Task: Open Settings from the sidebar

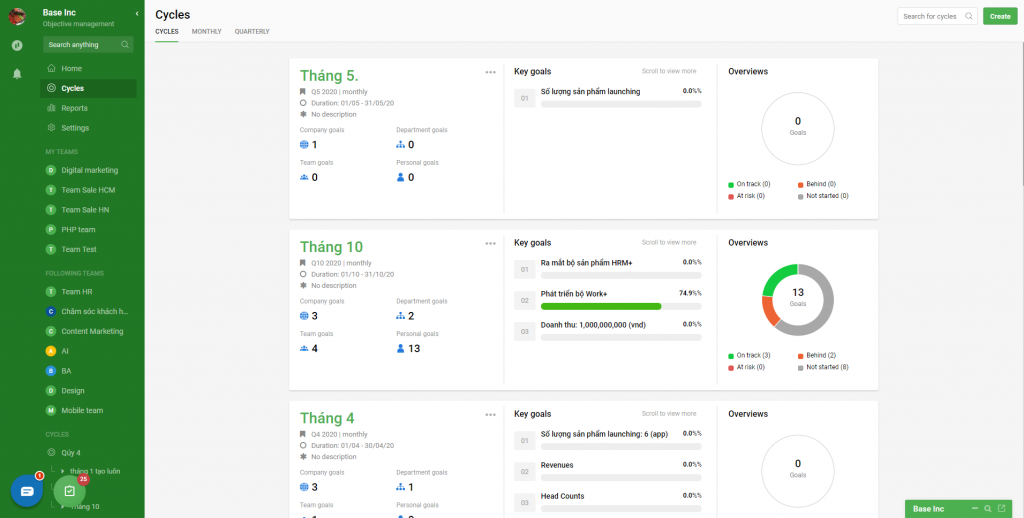Action: click(x=75, y=128)
